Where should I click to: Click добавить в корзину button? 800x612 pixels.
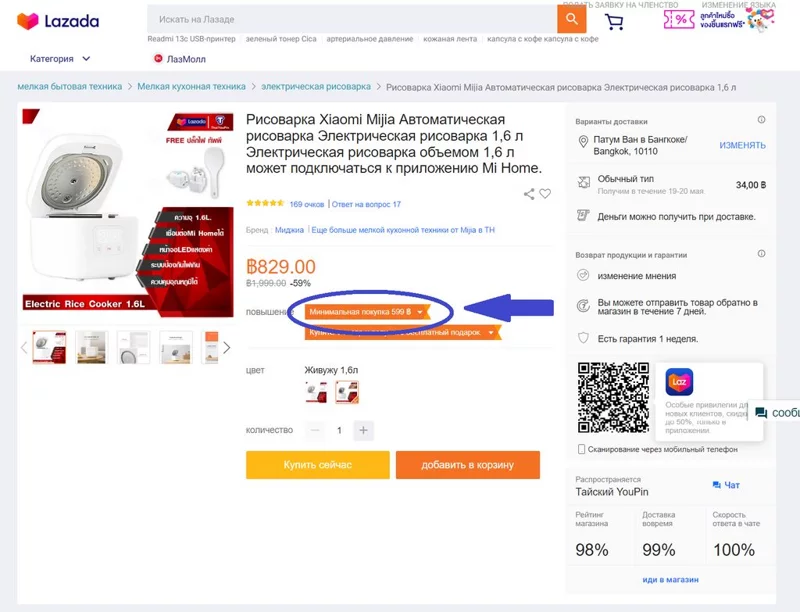(468, 465)
